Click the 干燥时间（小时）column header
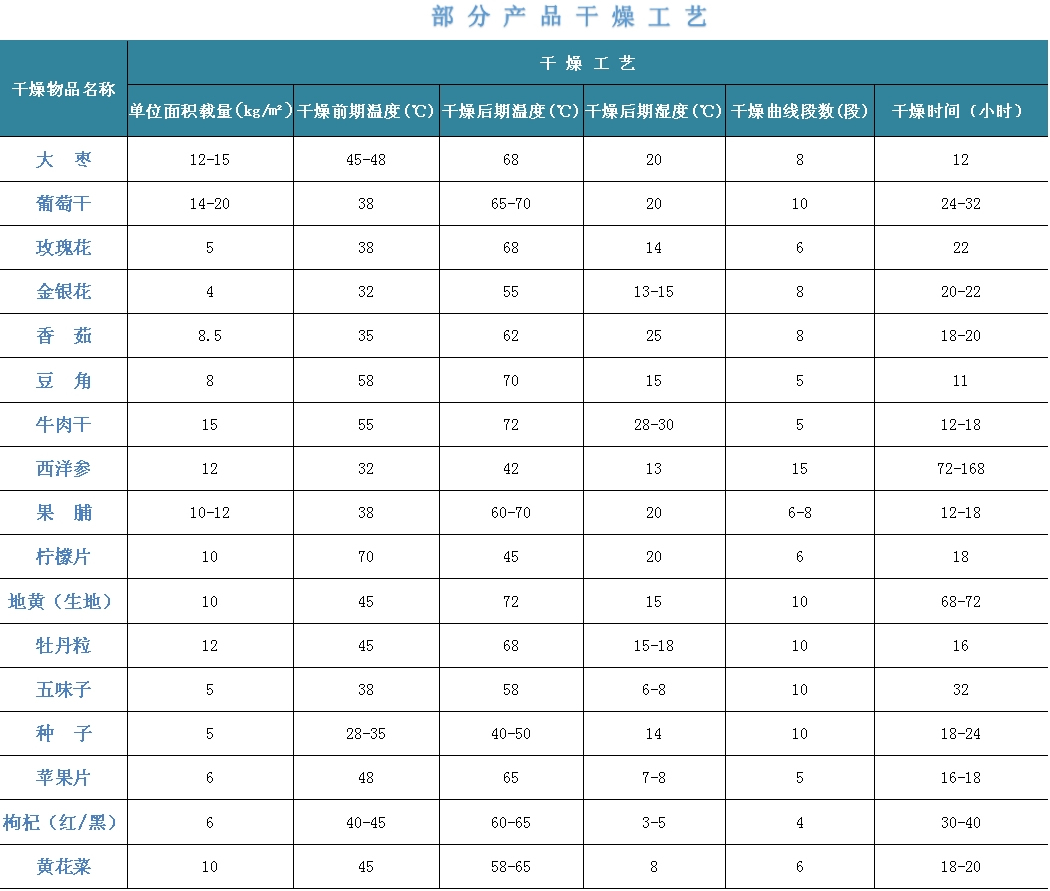Image resolution: width=1050 pixels, height=891 pixels. [x=960, y=111]
